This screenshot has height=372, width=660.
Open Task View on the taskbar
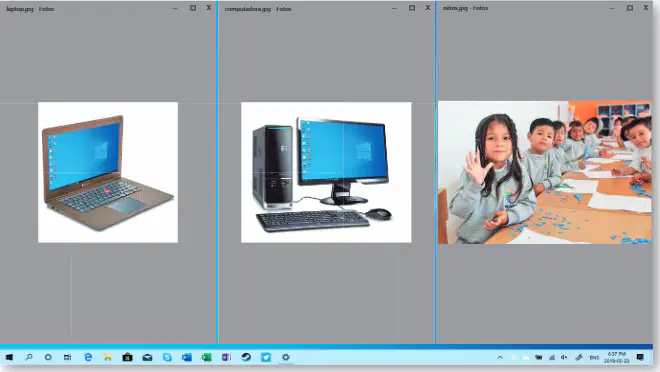pyautogui.click(x=67, y=357)
